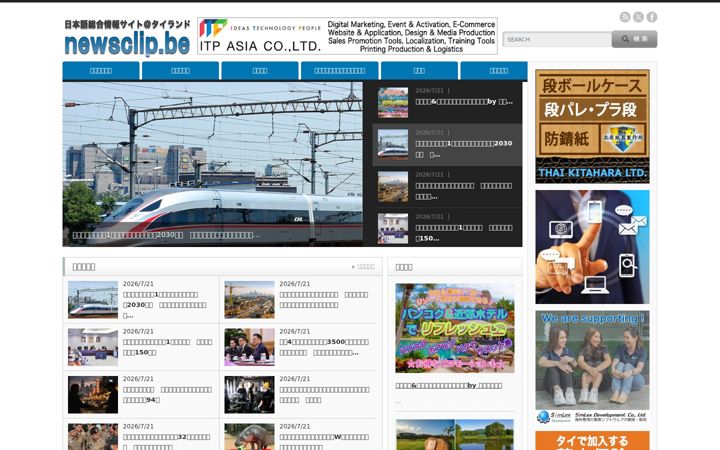Open the pickup article title containing 'by'
Viewport: 720px width, 450px height.
pos(449,386)
